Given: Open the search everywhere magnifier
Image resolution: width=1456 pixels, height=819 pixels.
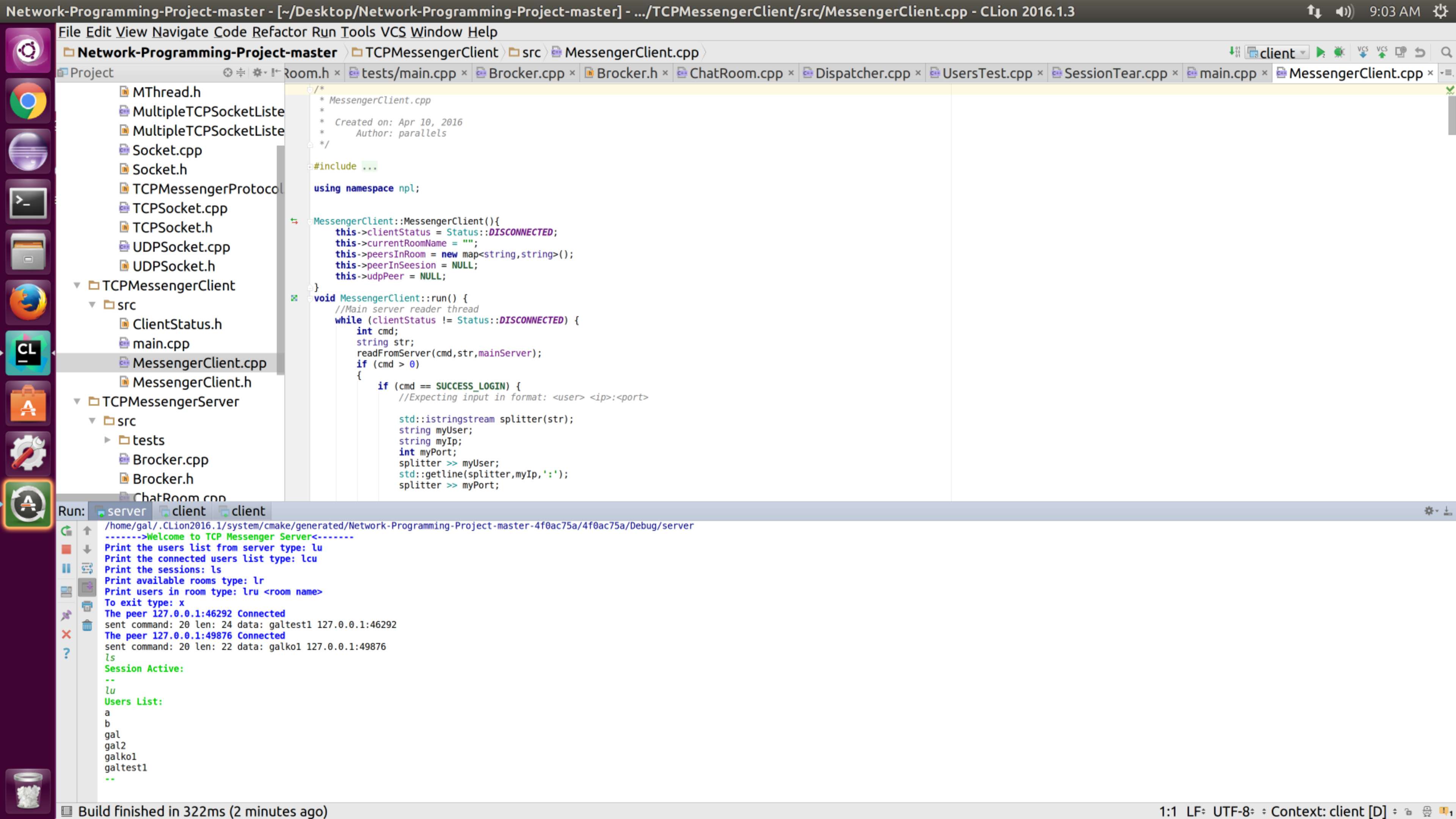Looking at the screenshot, I should (x=1446, y=53).
